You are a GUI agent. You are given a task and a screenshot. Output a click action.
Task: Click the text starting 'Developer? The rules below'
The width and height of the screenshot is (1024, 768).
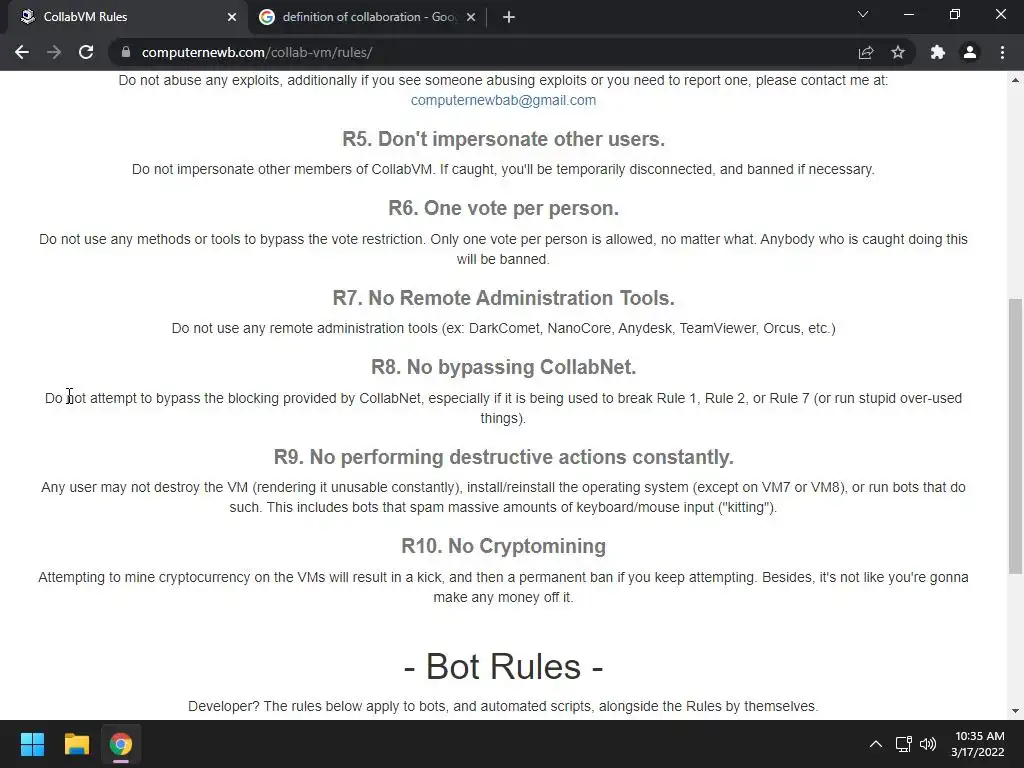tap(503, 707)
